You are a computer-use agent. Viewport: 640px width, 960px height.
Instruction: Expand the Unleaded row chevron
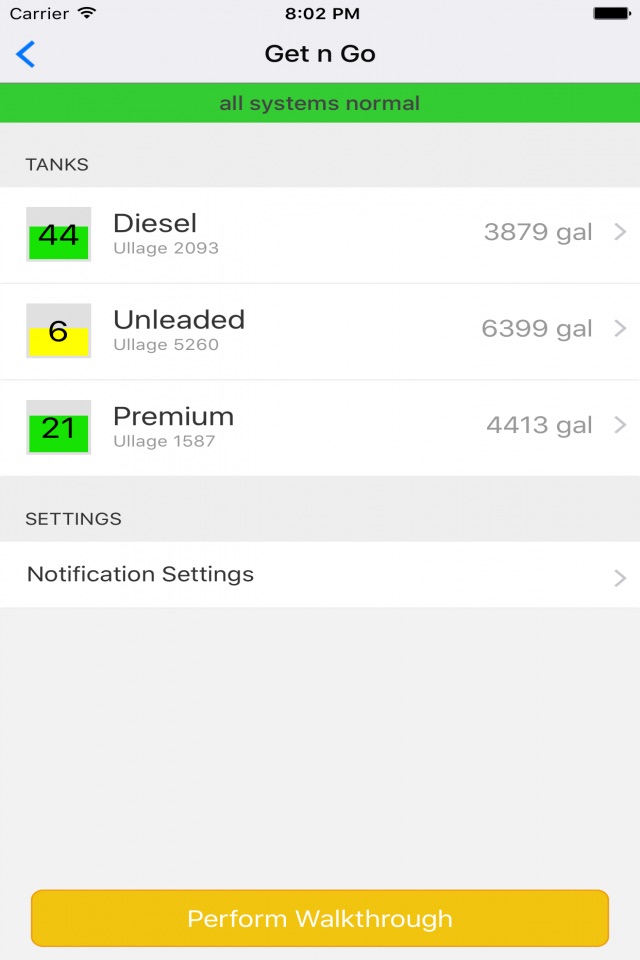click(x=620, y=329)
